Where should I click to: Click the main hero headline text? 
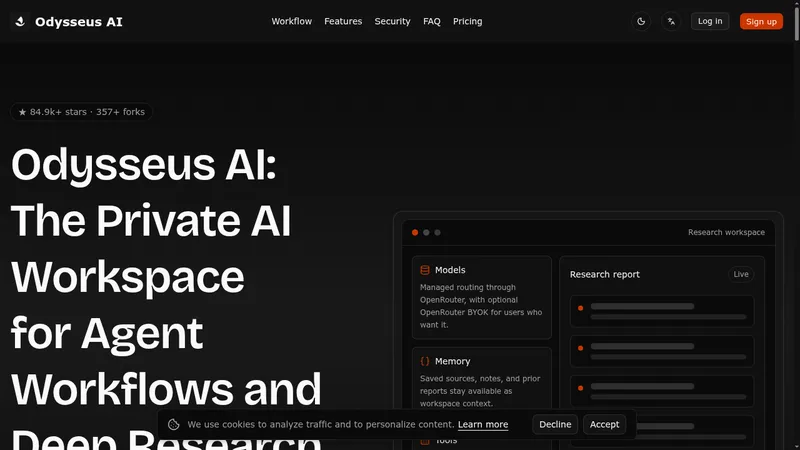pos(166,298)
